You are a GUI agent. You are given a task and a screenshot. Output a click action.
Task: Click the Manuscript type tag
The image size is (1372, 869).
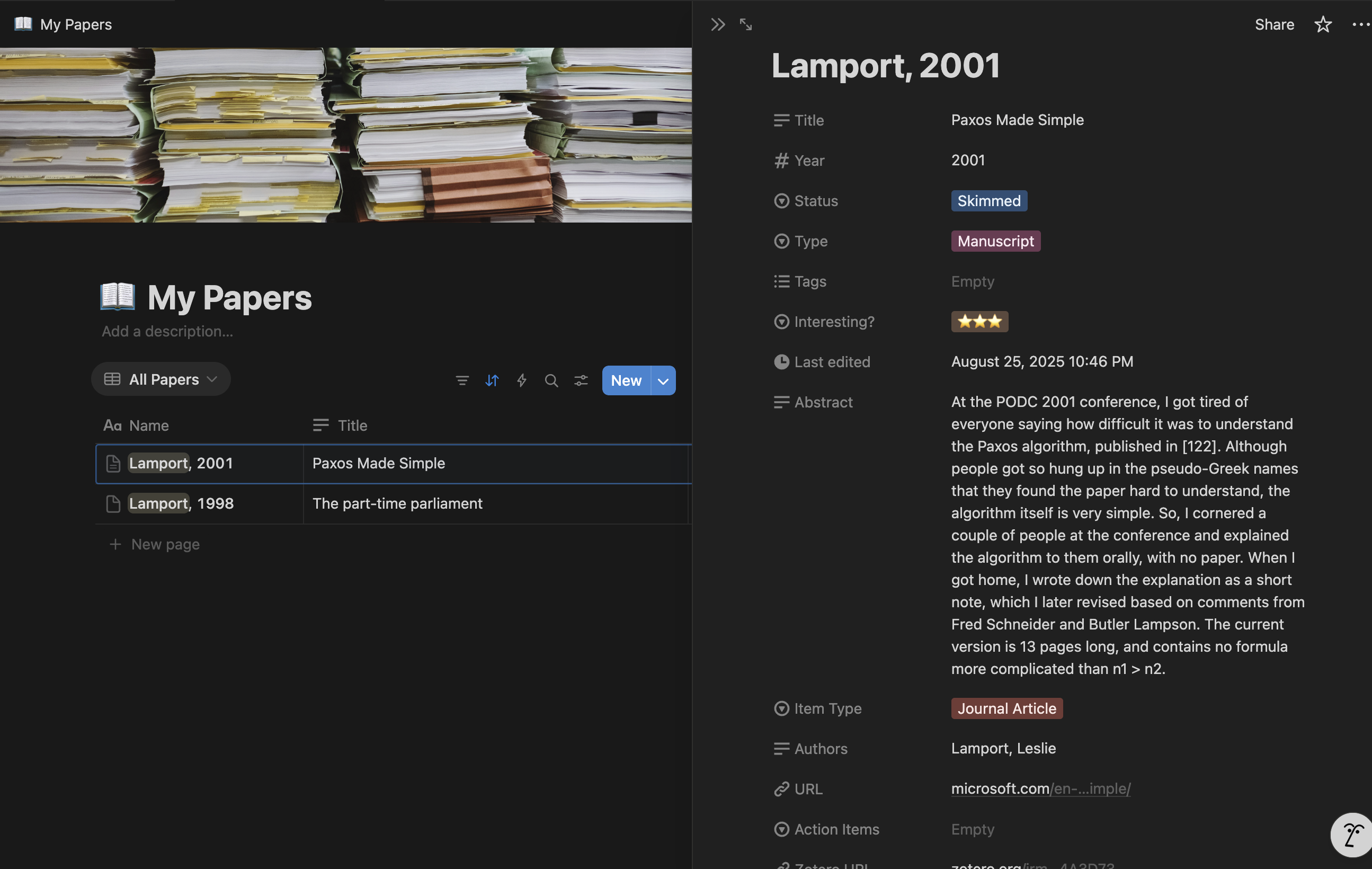(x=995, y=241)
